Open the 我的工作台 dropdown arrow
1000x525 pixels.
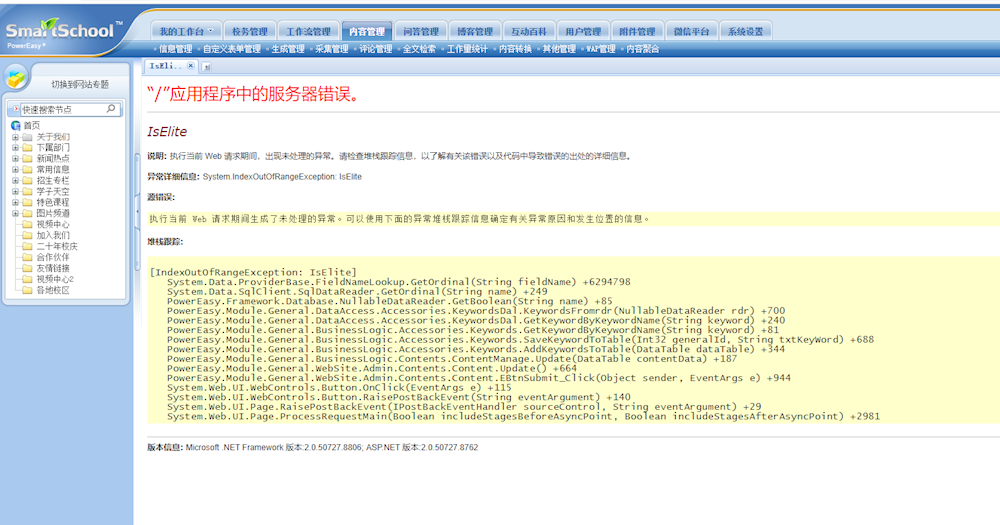(209, 31)
